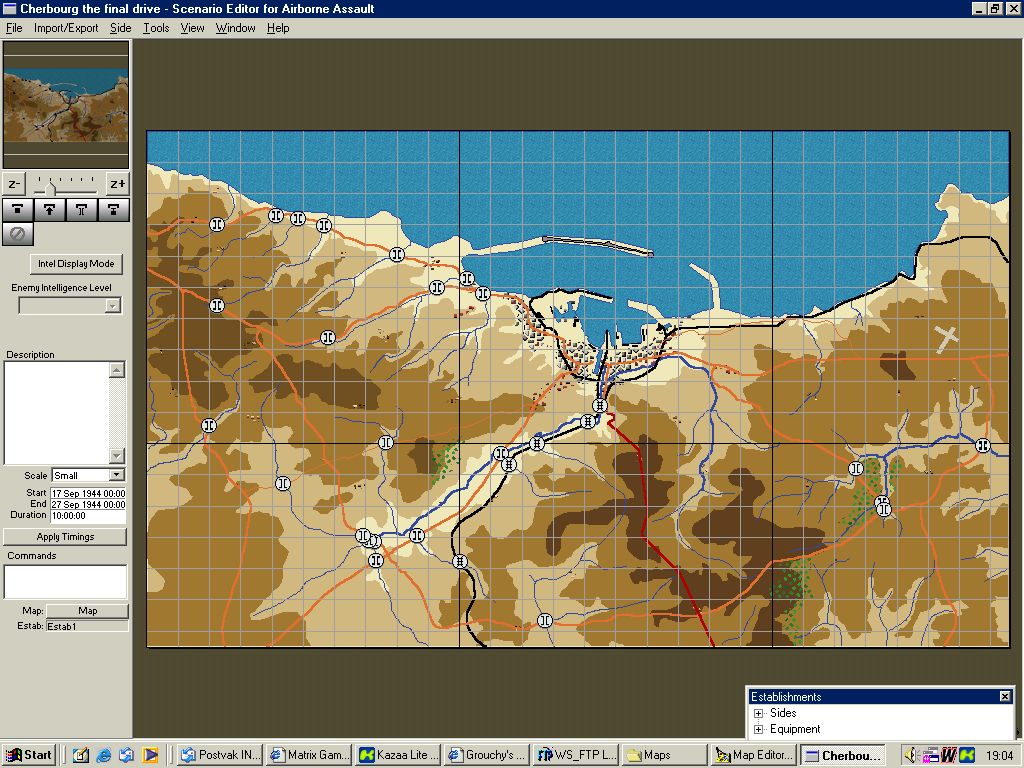Viewport: 1024px width, 768px height.
Task: Click the airfield cross symbol on map
Action: 946,338
